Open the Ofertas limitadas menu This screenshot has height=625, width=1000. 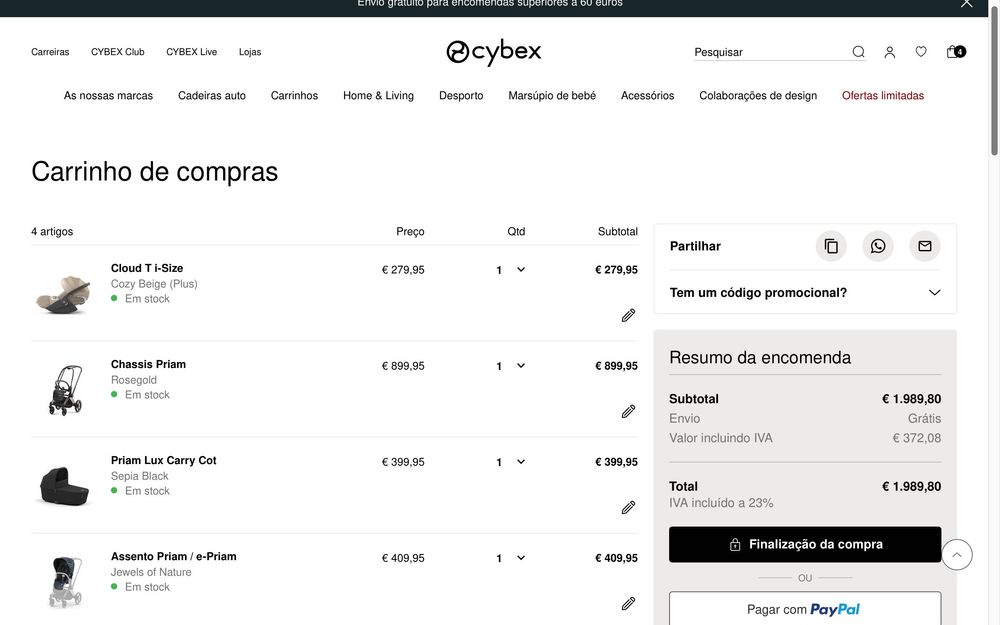[x=882, y=96]
